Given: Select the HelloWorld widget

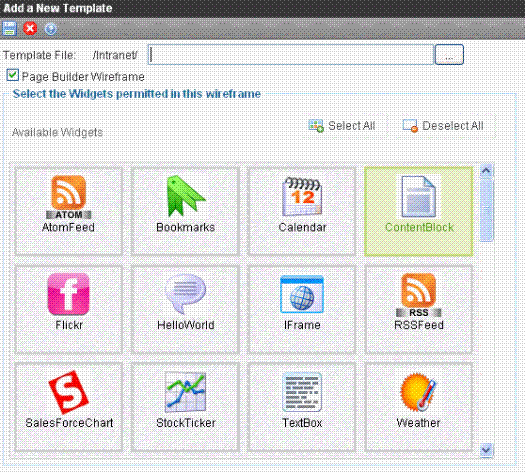Looking at the screenshot, I should coord(185,309).
